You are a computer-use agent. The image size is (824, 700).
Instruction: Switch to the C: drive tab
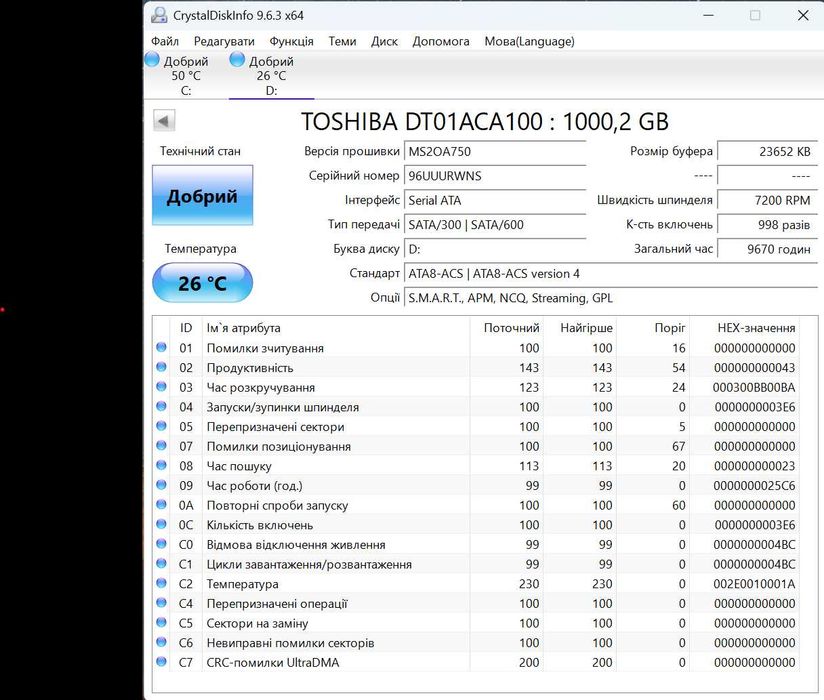click(186, 76)
